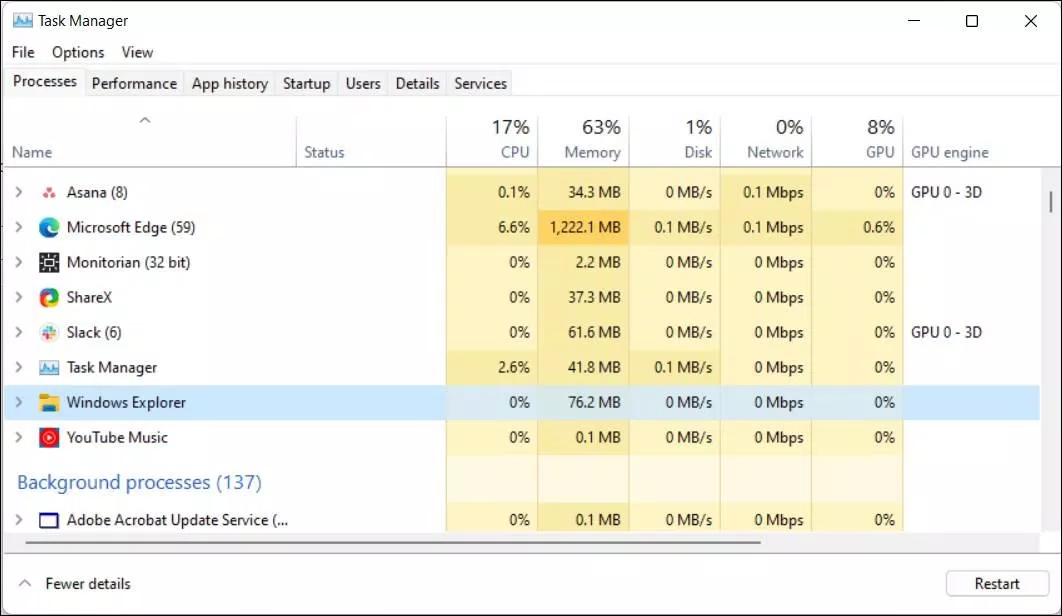Click the Background processes heading
The height and width of the screenshot is (616, 1062).
[x=139, y=482]
